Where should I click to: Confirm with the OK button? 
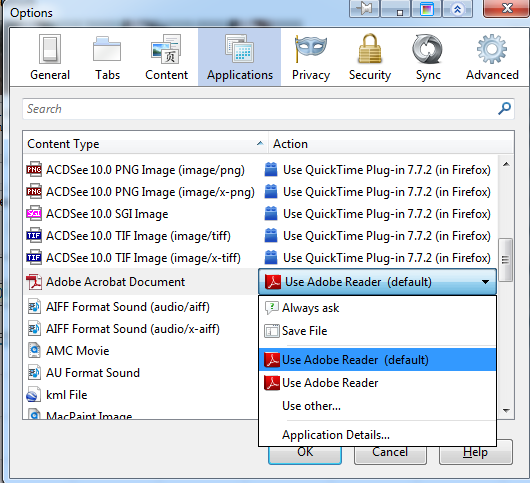[x=305, y=454]
